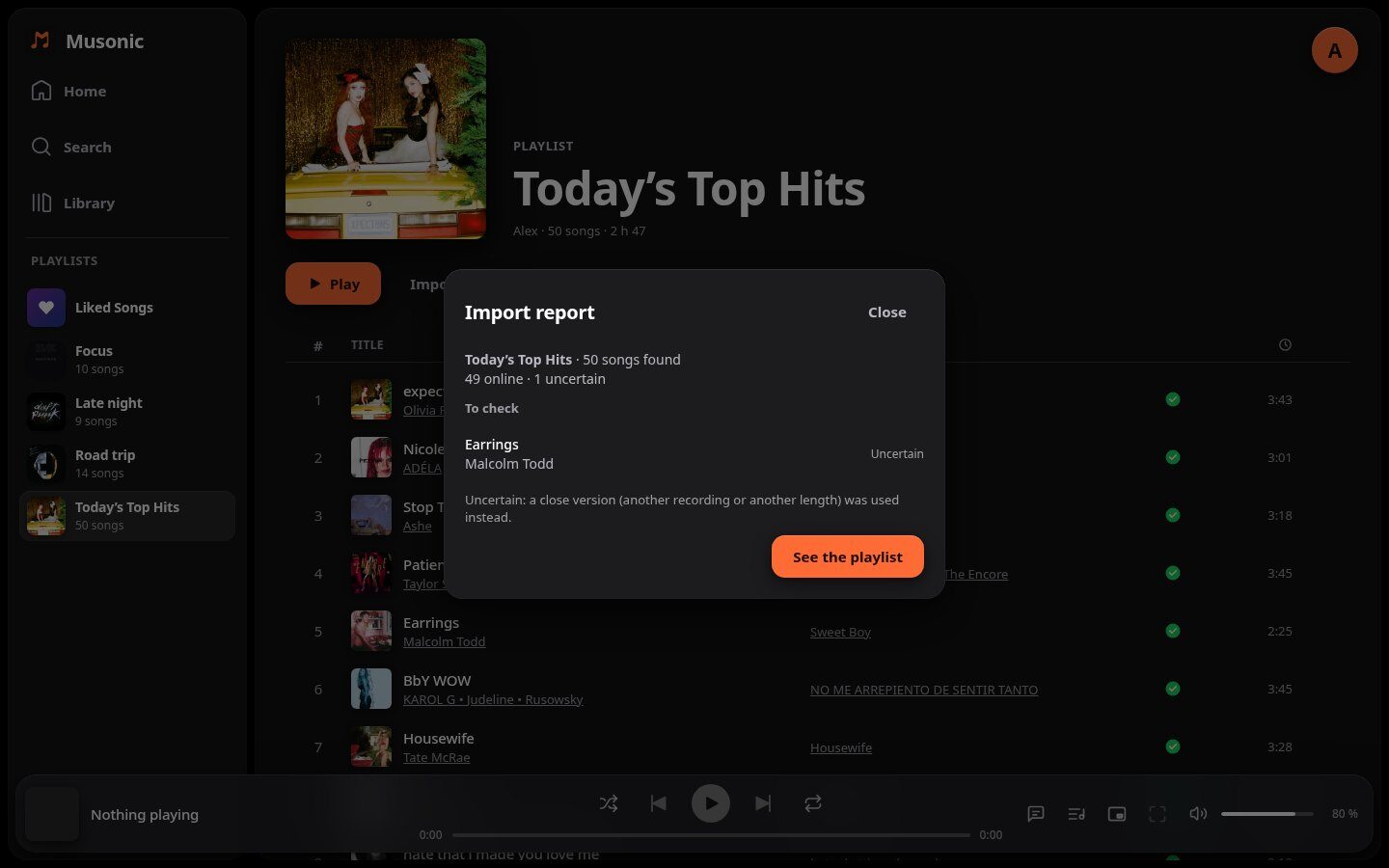The width and height of the screenshot is (1389, 868).
Task: Click track 4 green status check
Action: pyautogui.click(x=1173, y=573)
